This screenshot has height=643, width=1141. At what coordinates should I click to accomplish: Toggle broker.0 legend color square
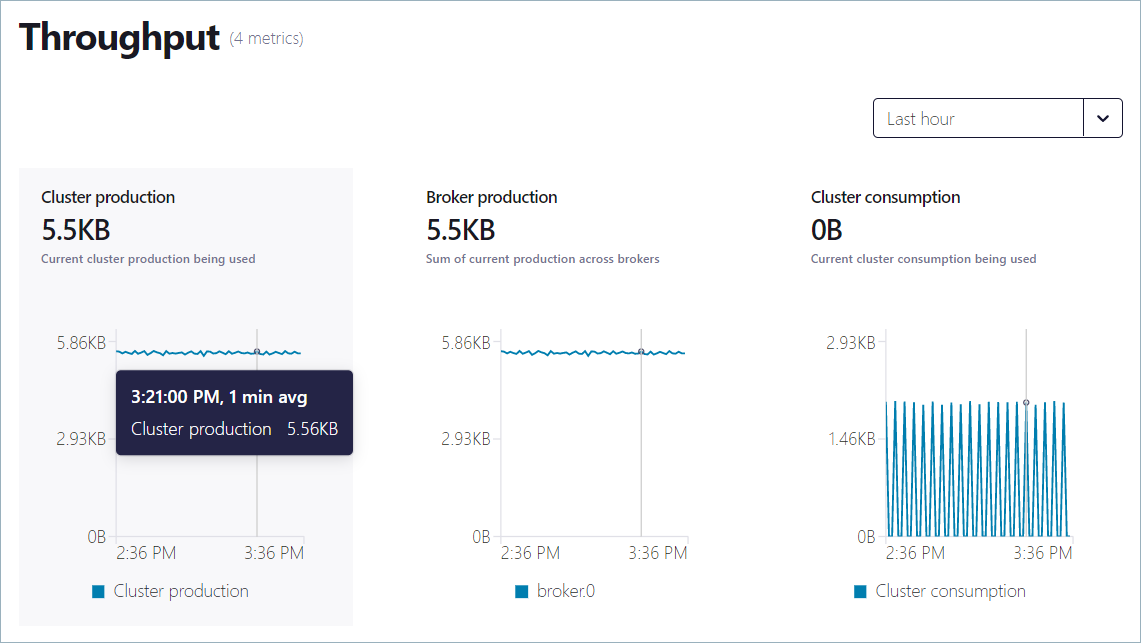pos(522,591)
